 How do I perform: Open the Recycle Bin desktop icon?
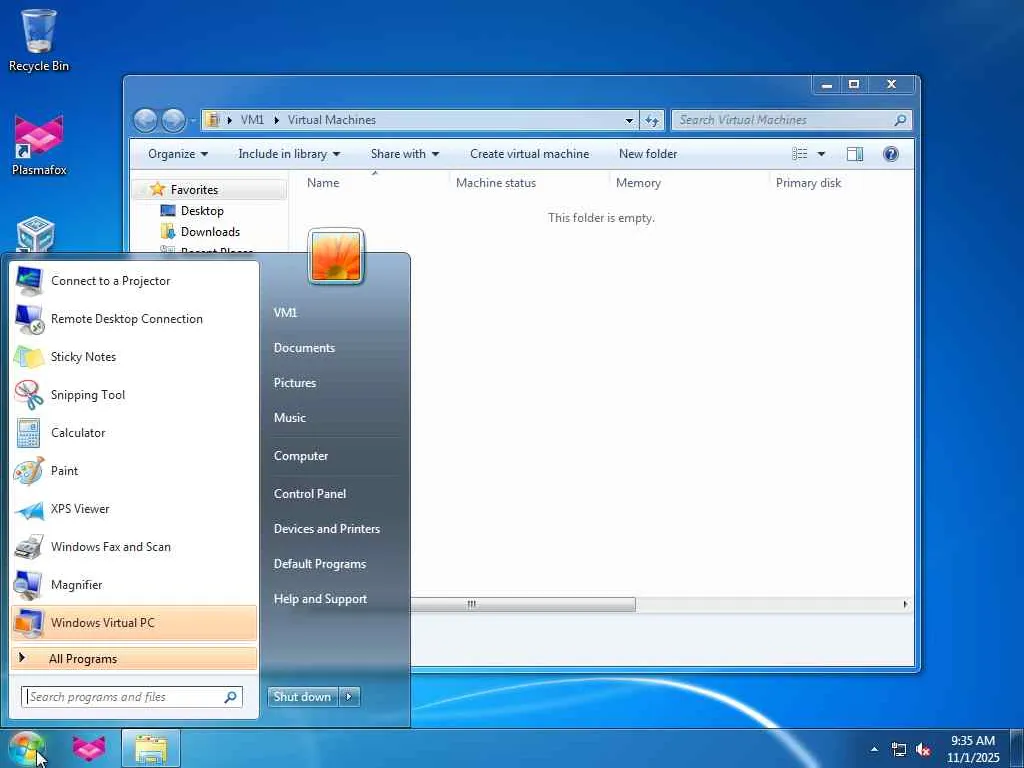[39, 39]
